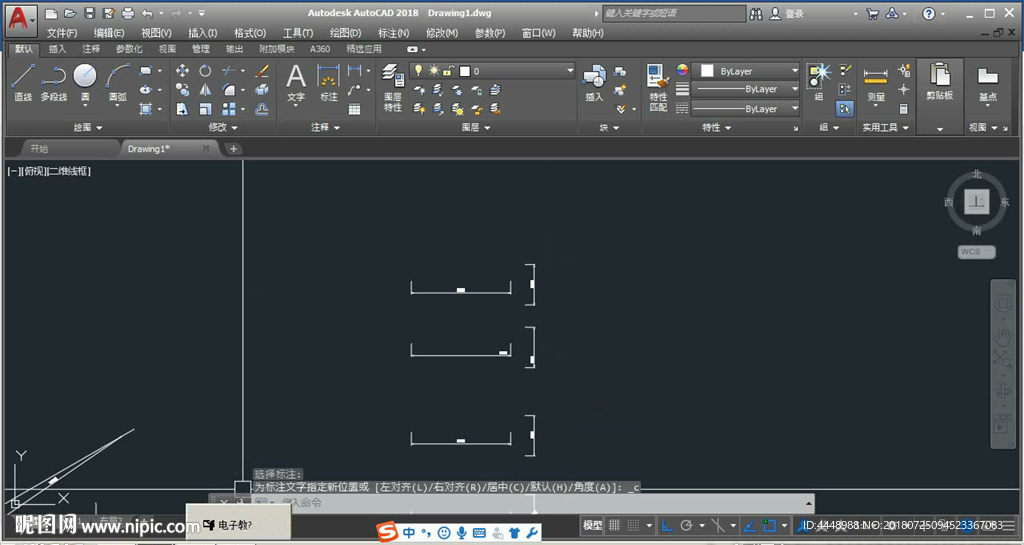
Task: Select the Arc (圆弧) tool
Action: (118, 82)
